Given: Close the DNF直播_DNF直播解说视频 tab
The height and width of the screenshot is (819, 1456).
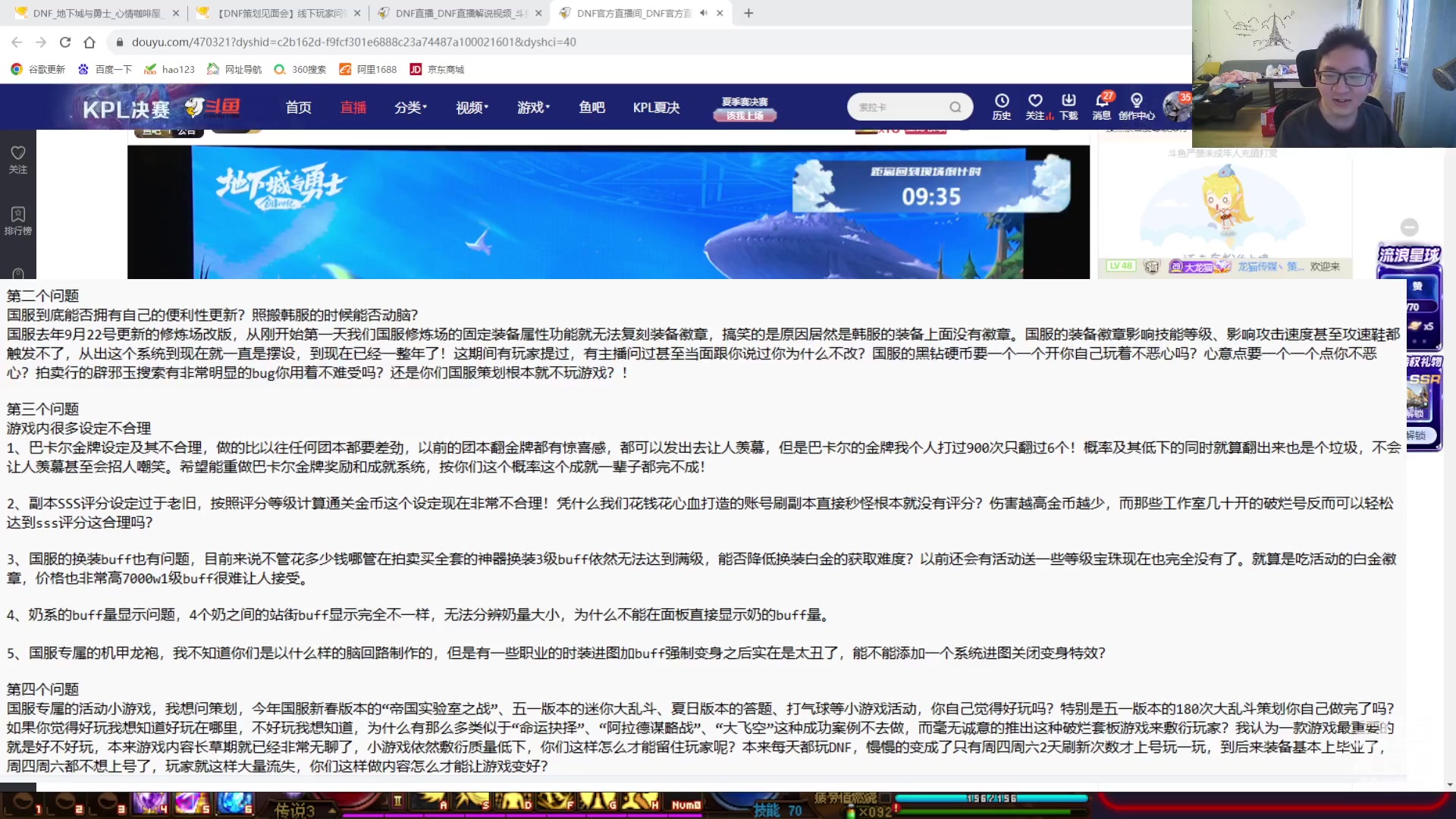Looking at the screenshot, I should pos(538,13).
